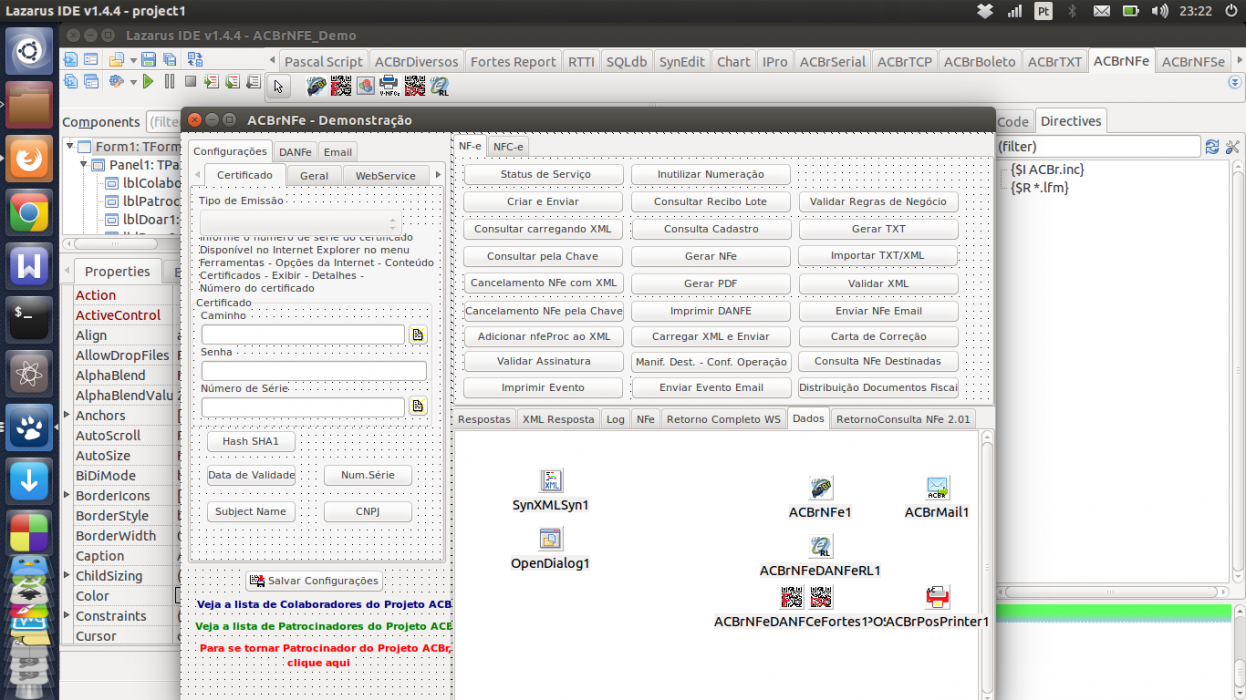Click the View Units toolbar icon

70,82
